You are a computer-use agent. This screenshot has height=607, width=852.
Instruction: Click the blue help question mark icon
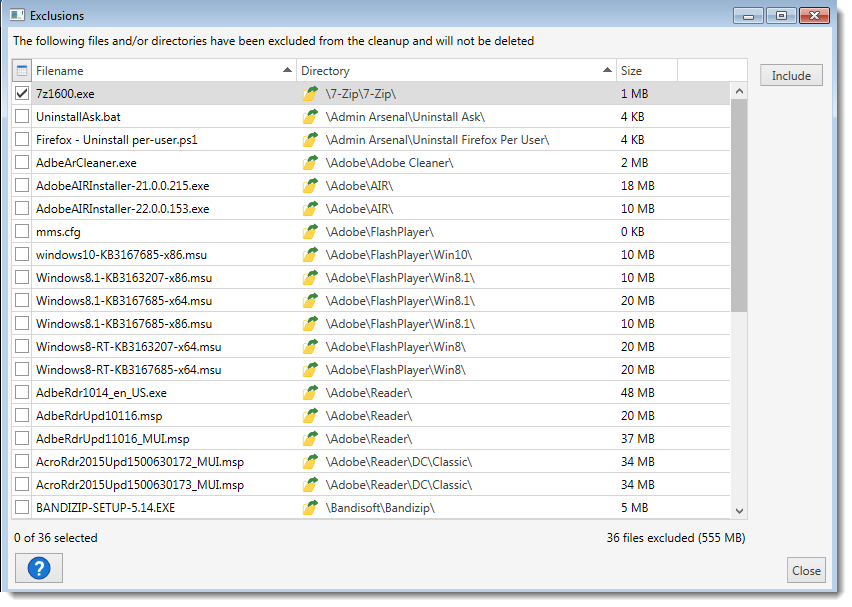pyautogui.click(x=38, y=568)
